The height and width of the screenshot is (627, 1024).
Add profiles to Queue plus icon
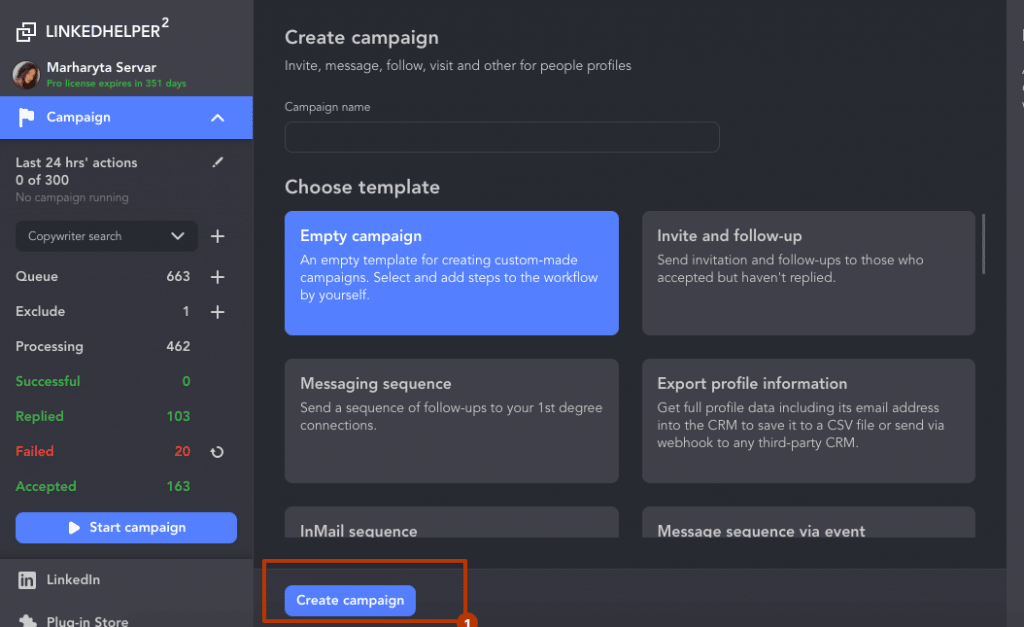click(217, 277)
